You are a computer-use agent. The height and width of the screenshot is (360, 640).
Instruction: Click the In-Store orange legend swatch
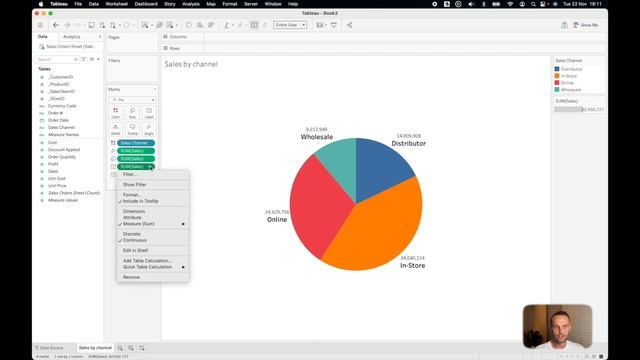(557, 76)
